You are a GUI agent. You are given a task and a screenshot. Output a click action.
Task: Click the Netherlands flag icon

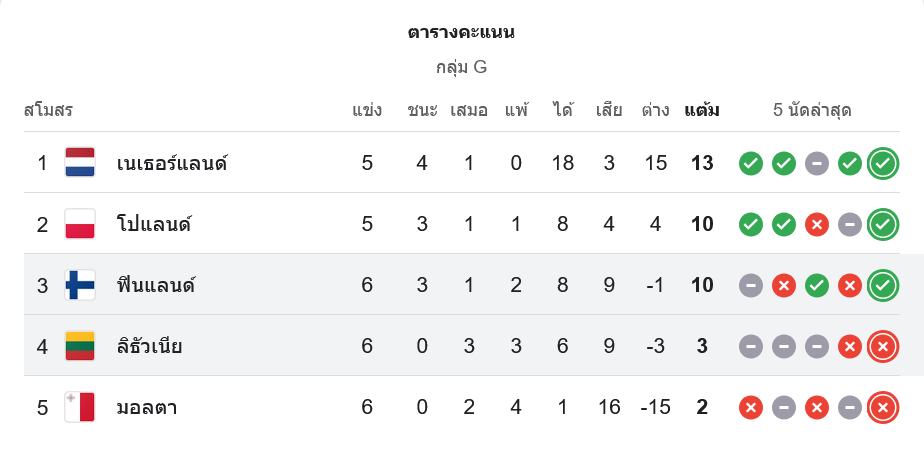click(80, 163)
